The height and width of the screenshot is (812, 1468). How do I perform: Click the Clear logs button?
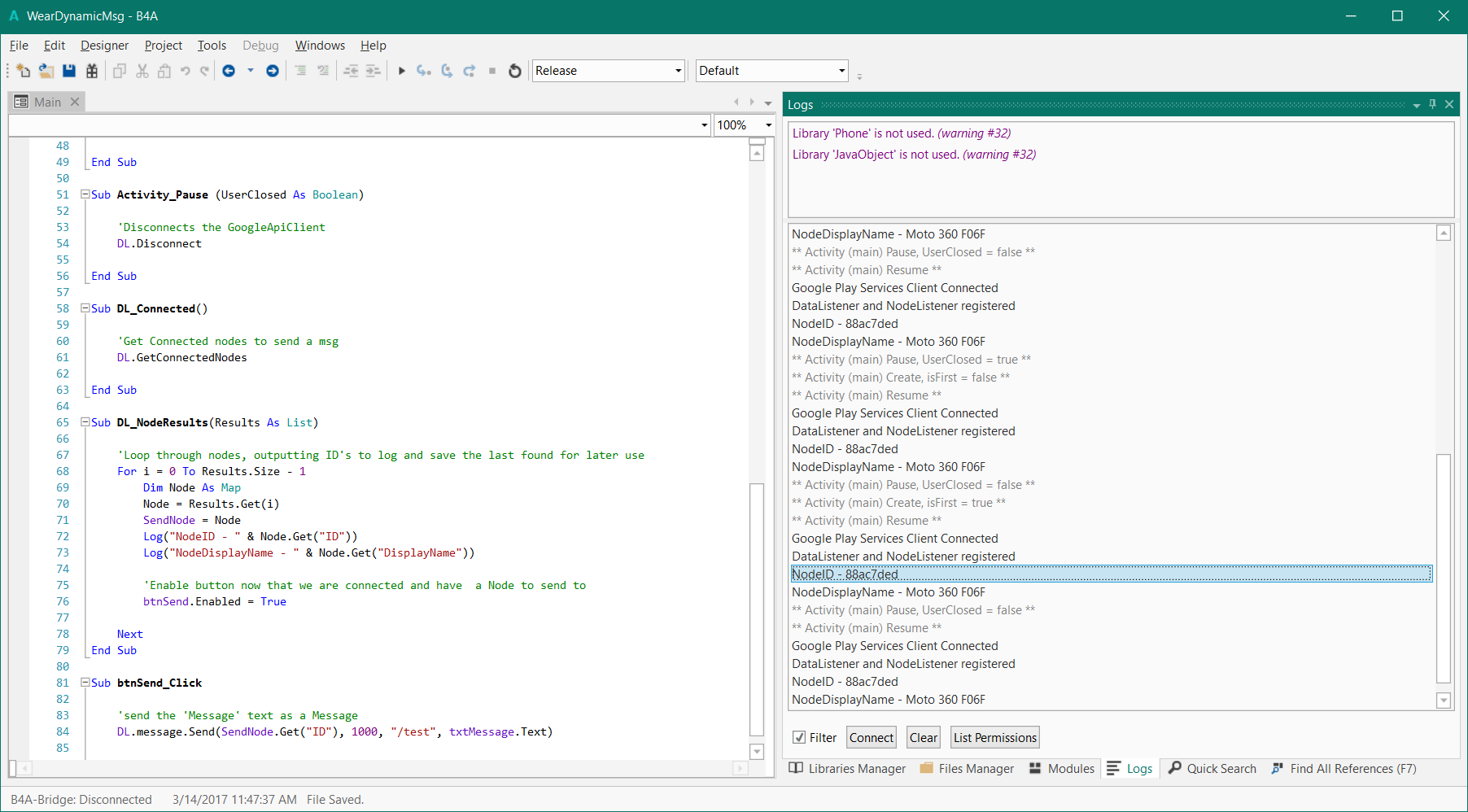pyautogui.click(x=924, y=738)
